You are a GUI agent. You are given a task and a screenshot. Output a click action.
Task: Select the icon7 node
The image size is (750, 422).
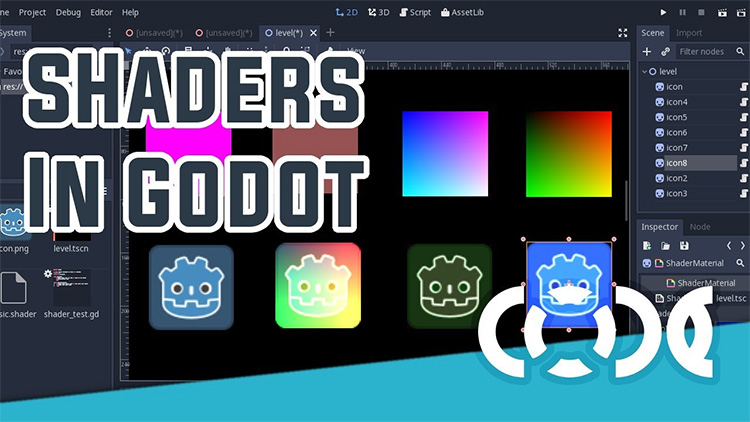[x=677, y=148]
